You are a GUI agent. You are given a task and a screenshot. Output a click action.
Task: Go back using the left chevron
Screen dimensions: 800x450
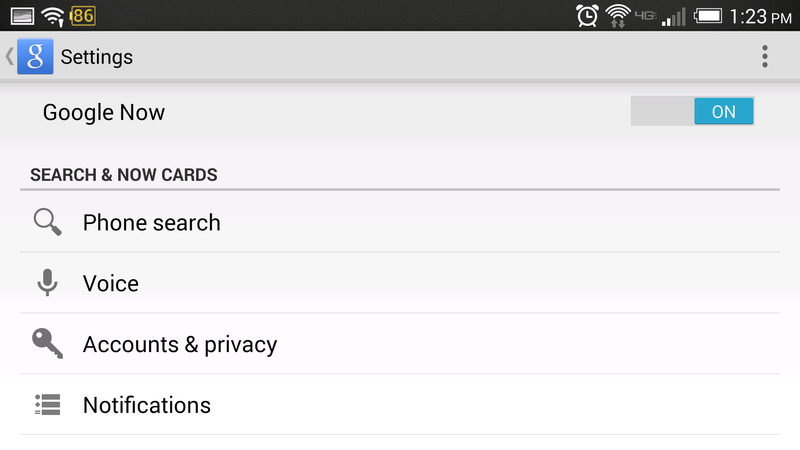(9, 56)
